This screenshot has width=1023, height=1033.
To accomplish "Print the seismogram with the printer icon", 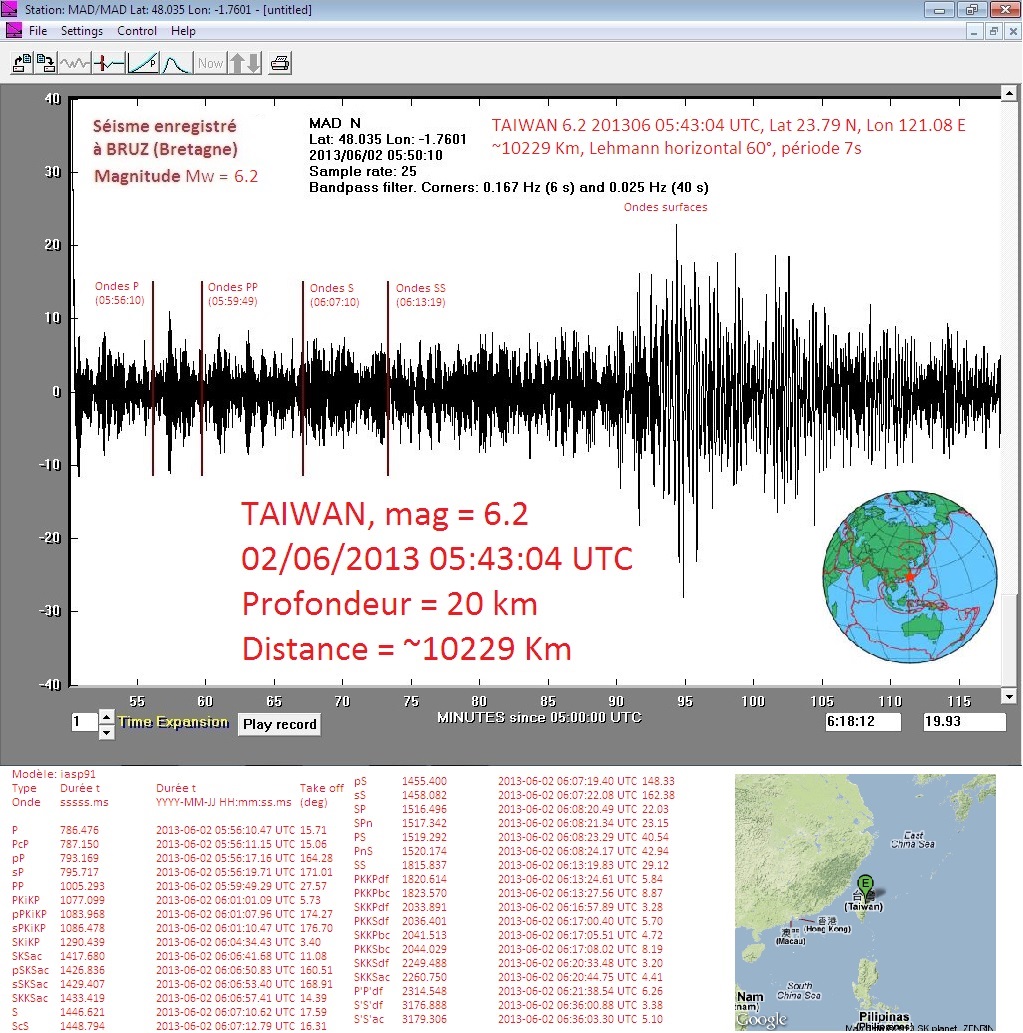I will pos(280,63).
